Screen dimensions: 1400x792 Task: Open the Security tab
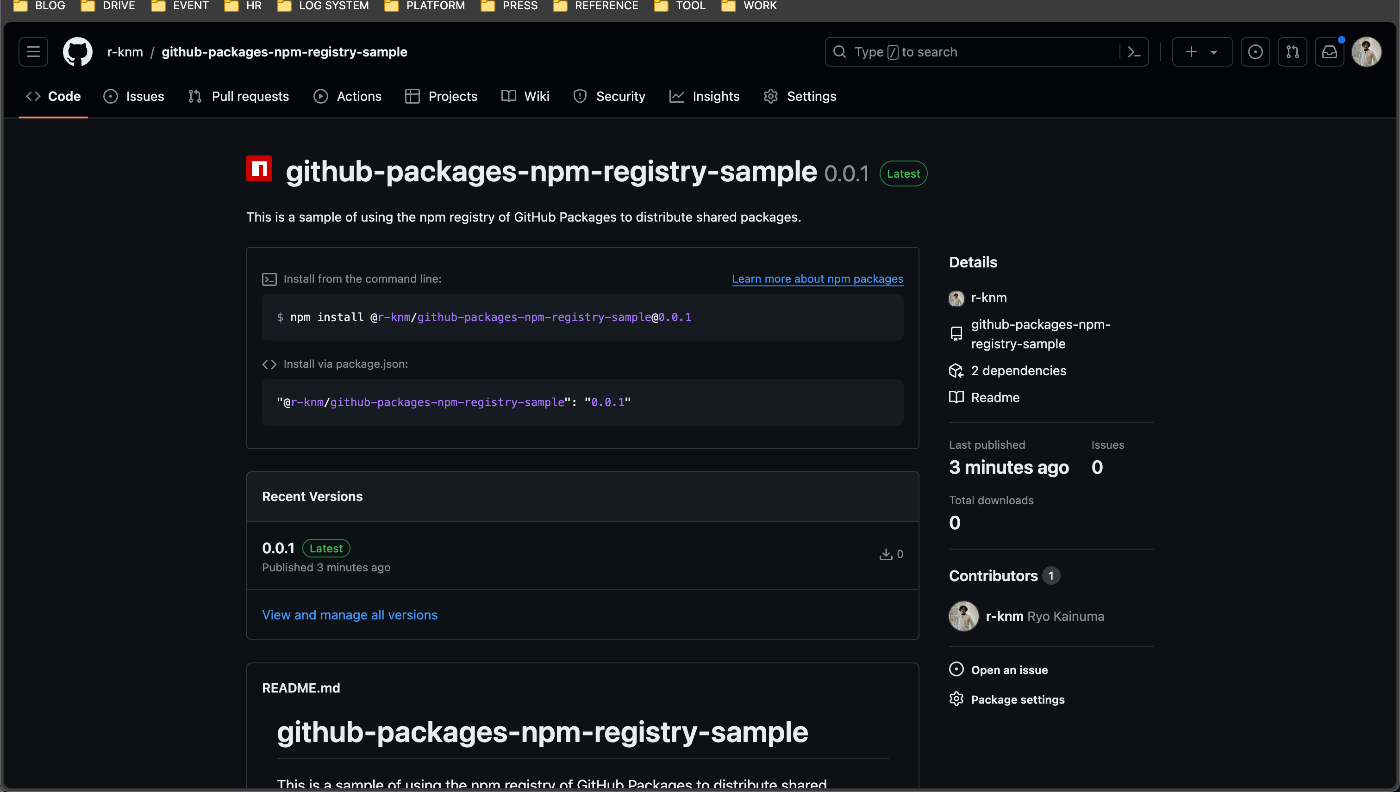coord(609,96)
